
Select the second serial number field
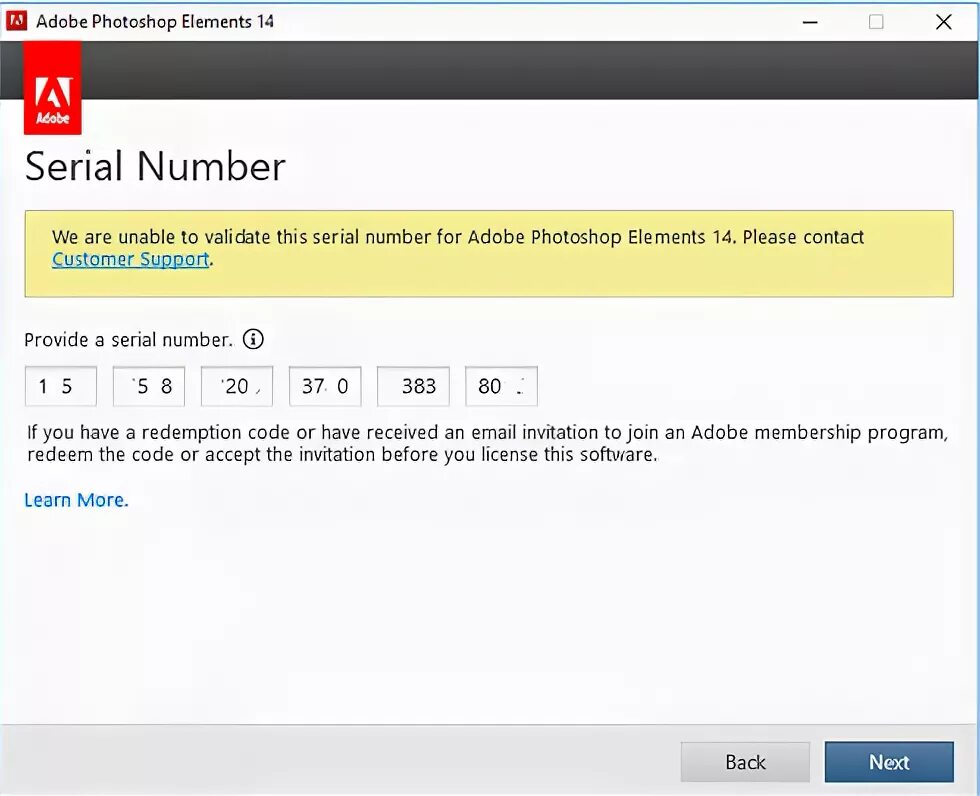(149, 386)
